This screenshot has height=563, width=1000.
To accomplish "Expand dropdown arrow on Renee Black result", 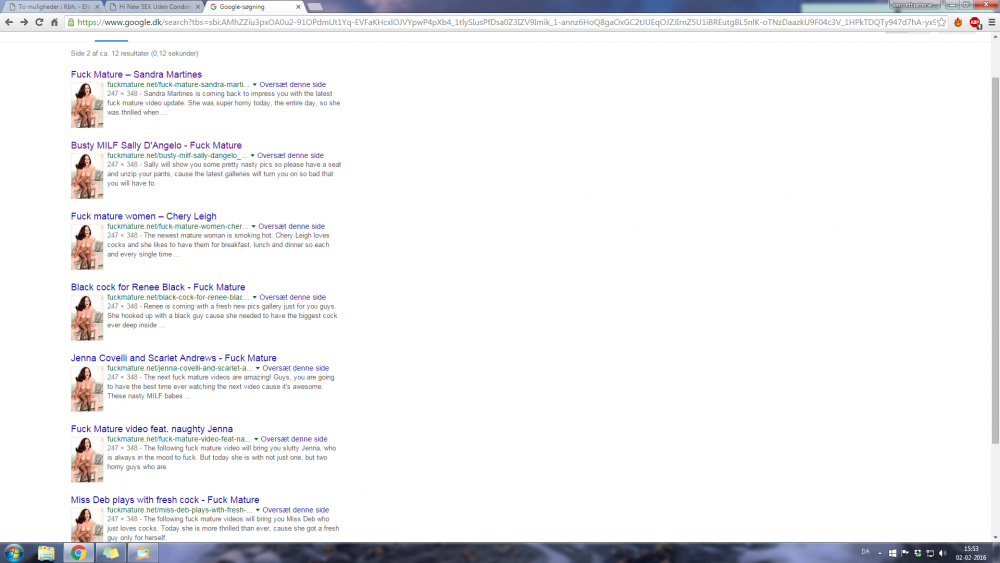I will [x=254, y=297].
